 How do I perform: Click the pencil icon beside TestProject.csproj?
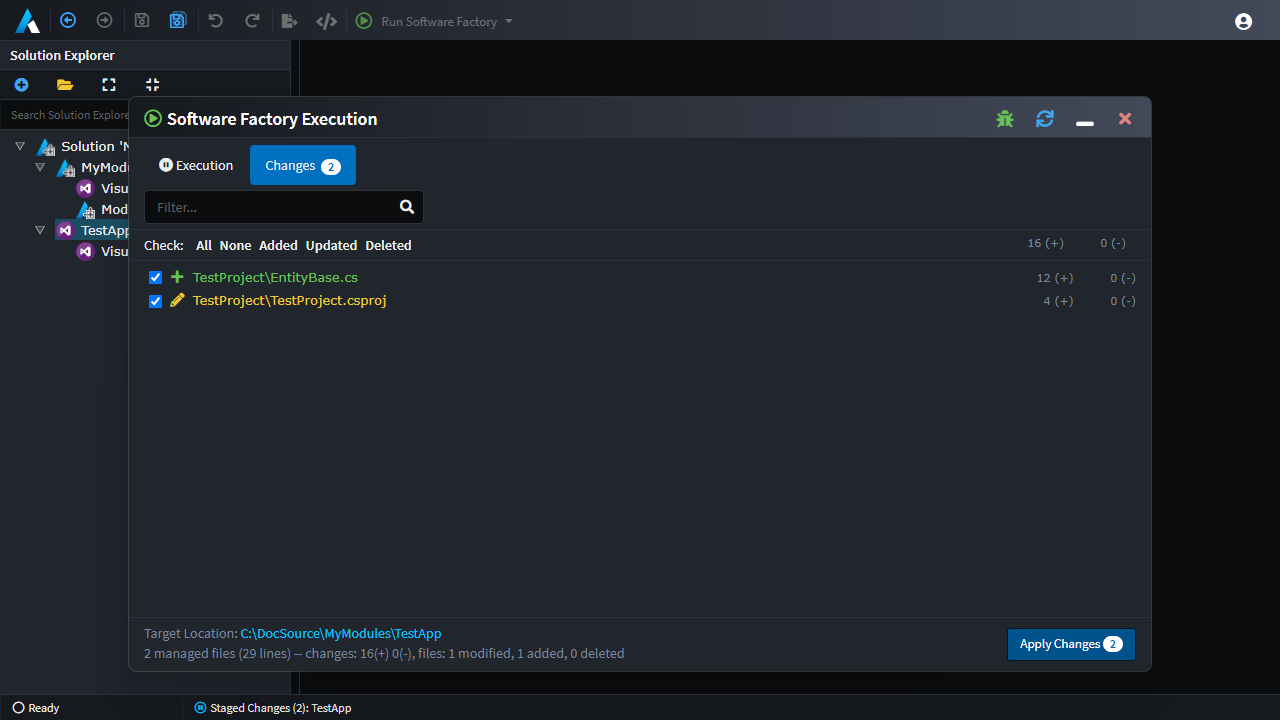click(177, 300)
